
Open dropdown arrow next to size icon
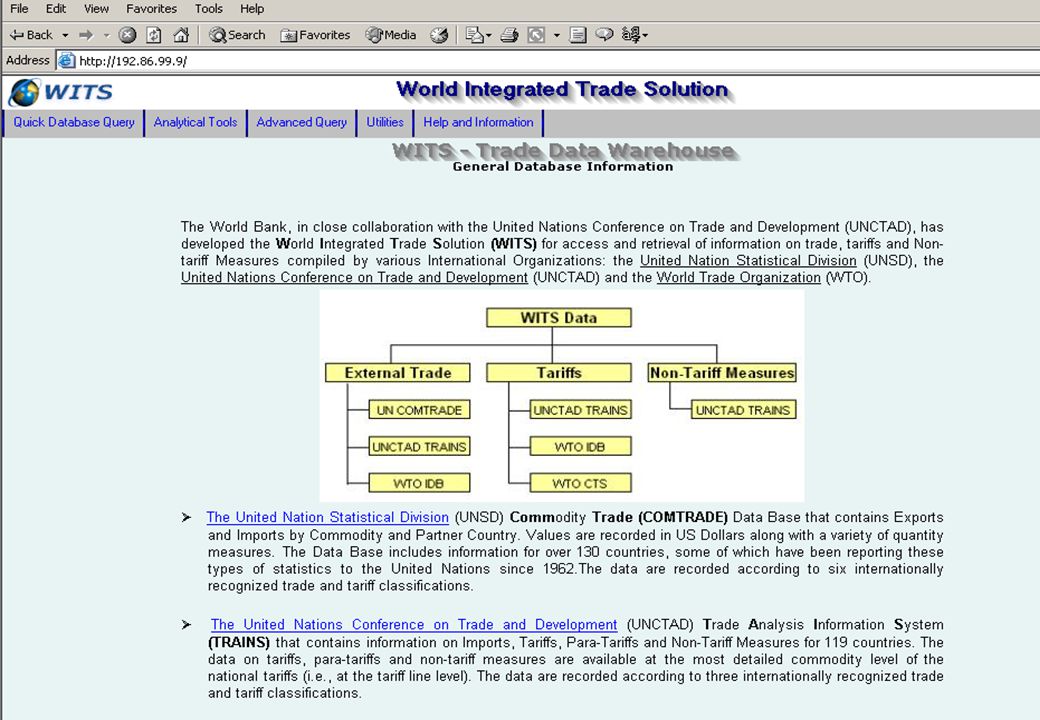pyautogui.click(x=556, y=35)
